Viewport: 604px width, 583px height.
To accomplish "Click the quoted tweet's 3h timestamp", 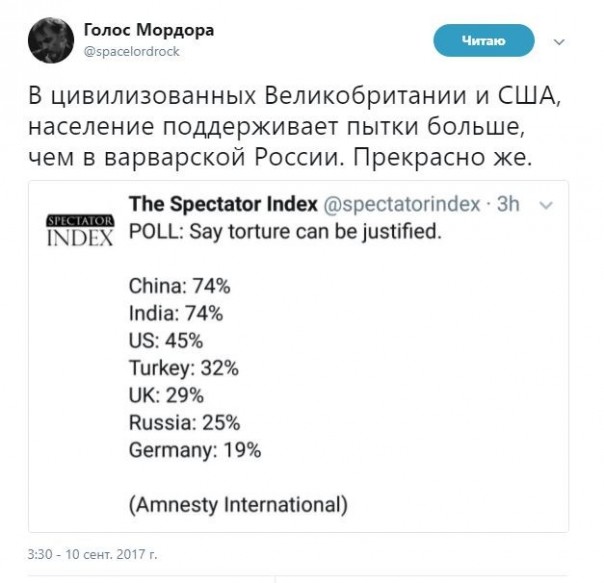I will pos(506,205).
